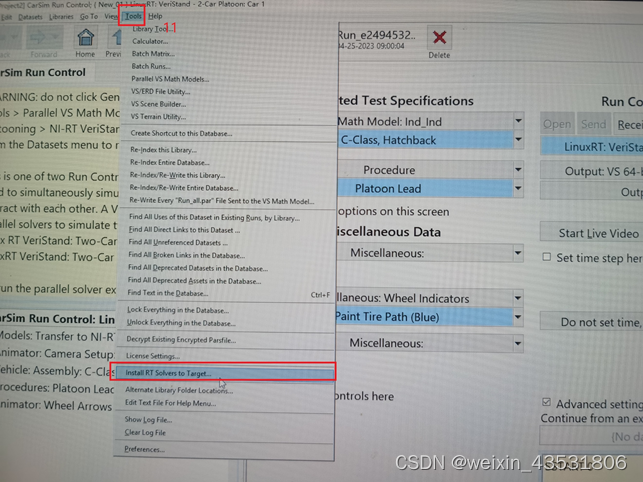Choose Calculator from Tools menu
This screenshot has width=643, height=482.
pos(150,41)
